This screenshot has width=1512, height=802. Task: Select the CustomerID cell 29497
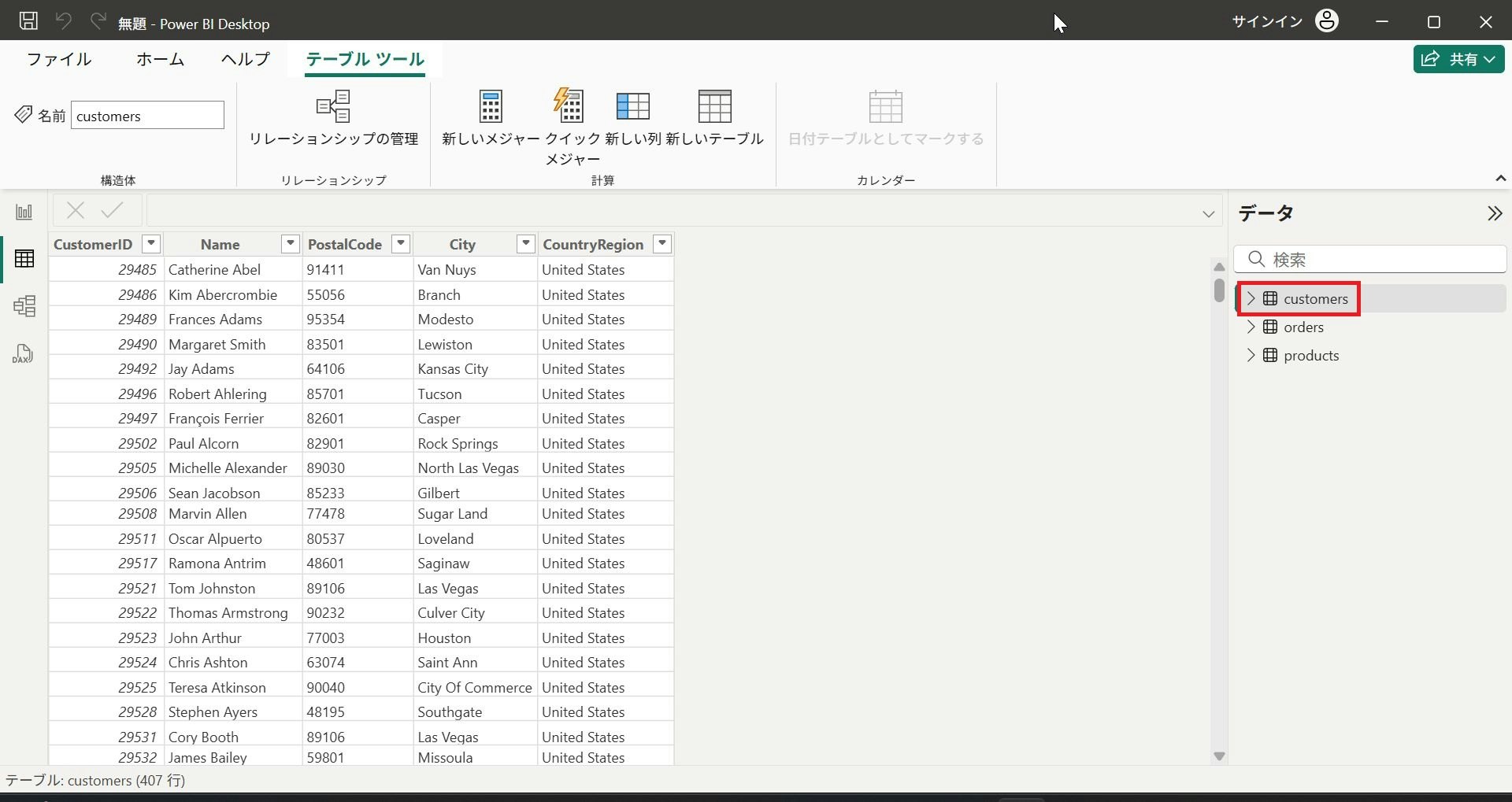tap(106, 418)
